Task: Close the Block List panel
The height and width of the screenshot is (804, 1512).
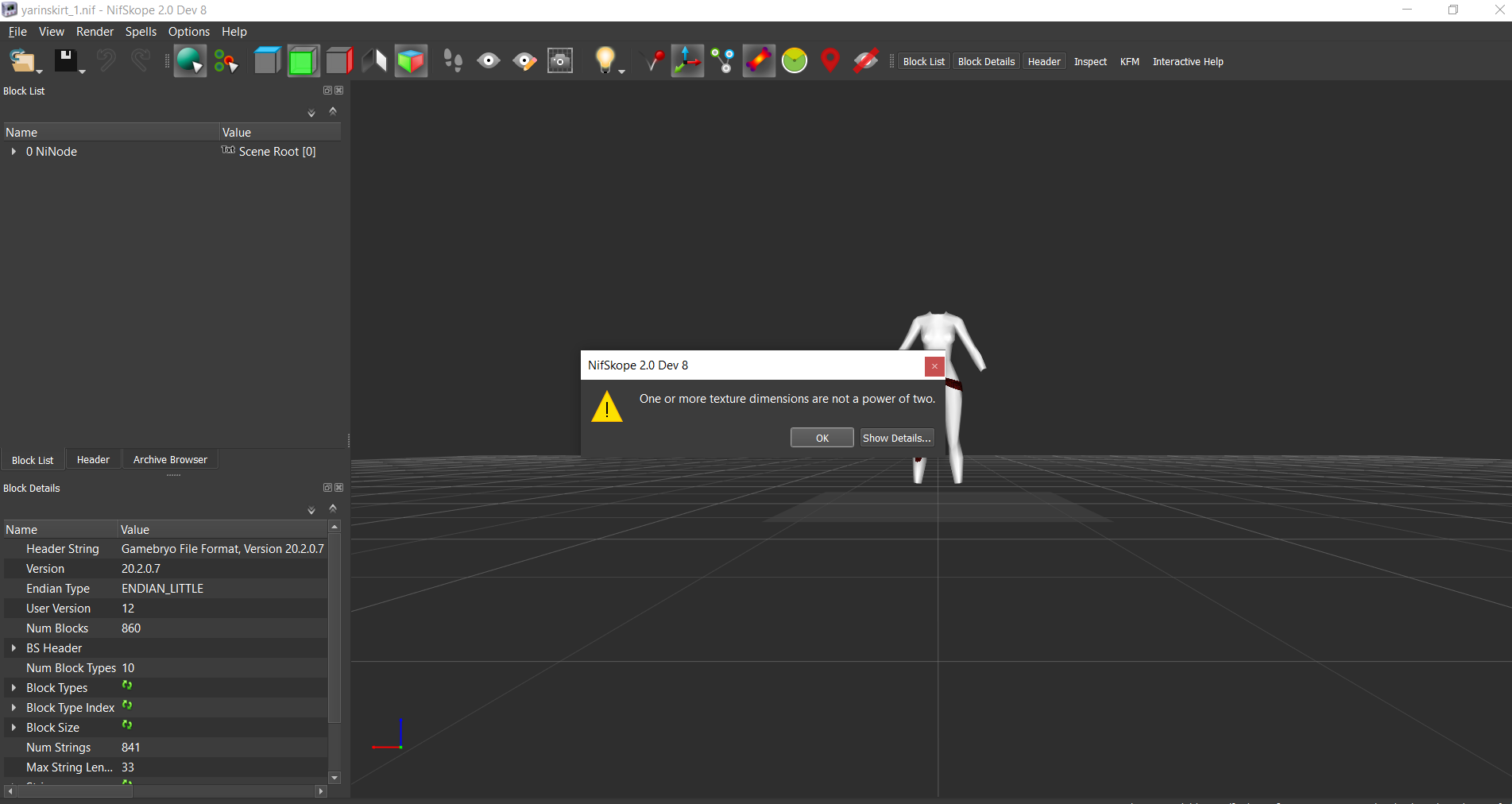Action: pos(339,91)
